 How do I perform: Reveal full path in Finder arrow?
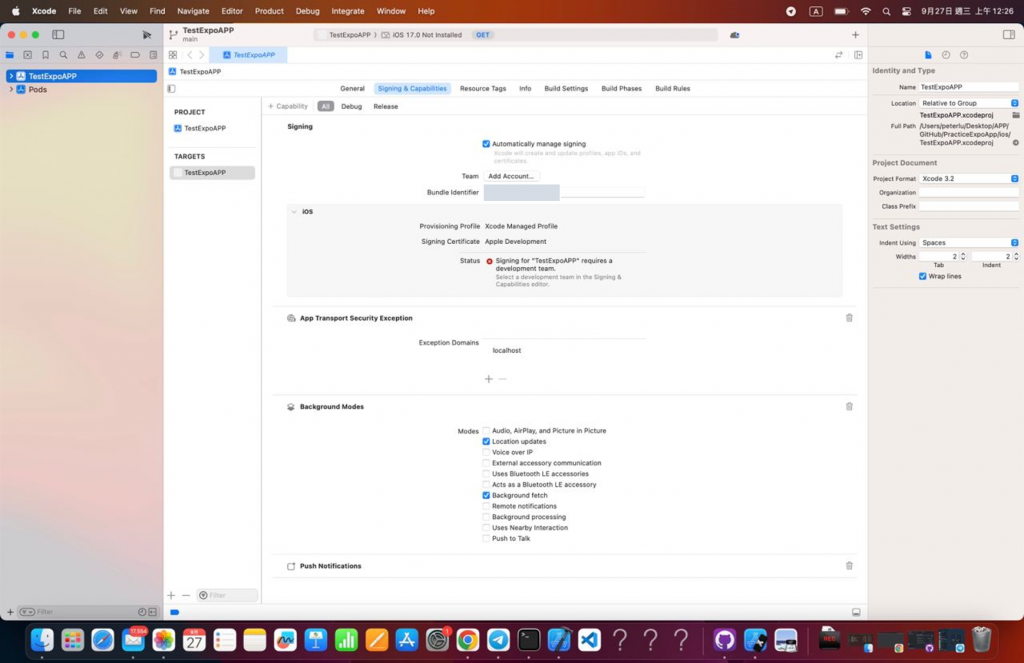pos(1016,142)
